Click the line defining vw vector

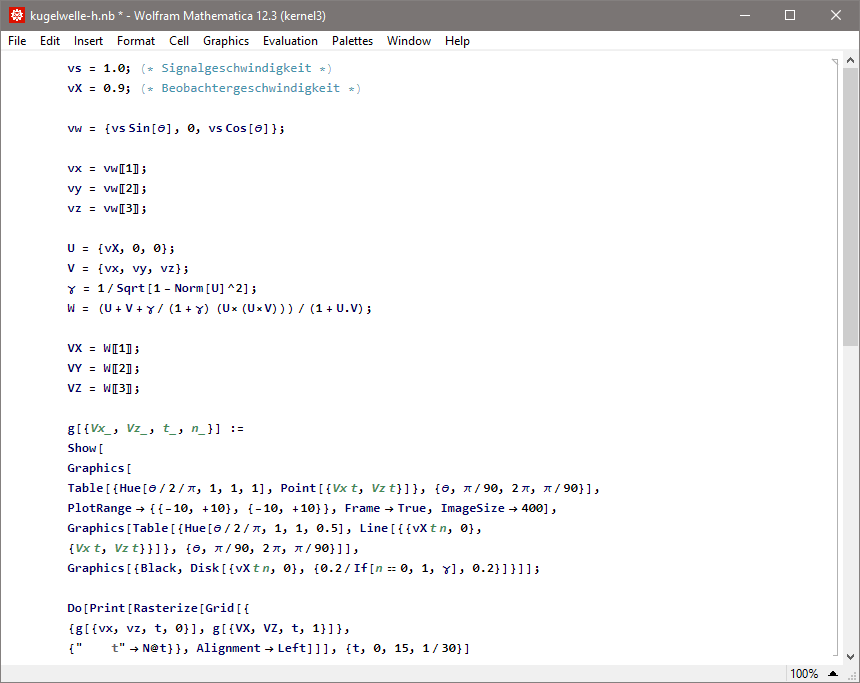pos(176,128)
